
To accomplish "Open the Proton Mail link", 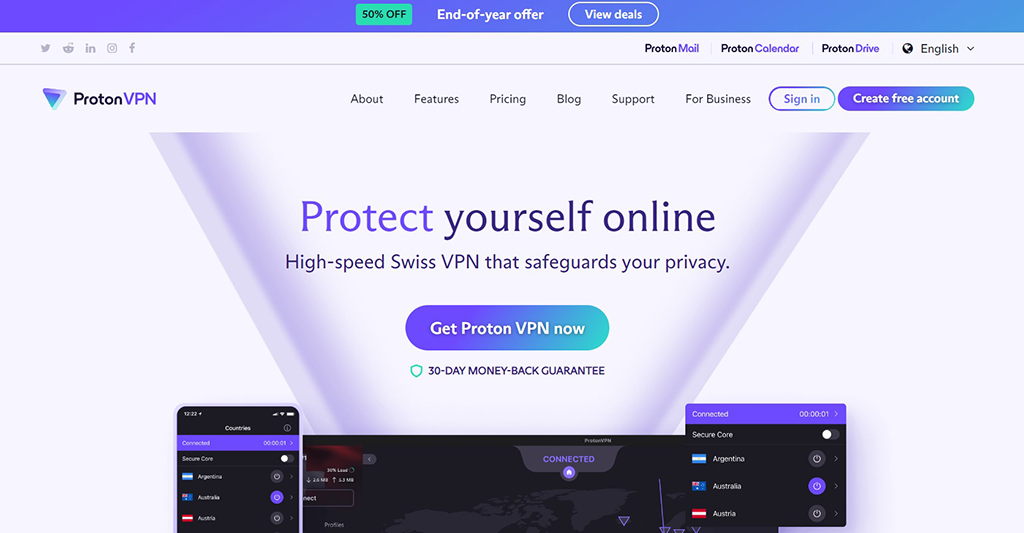I will click(671, 48).
